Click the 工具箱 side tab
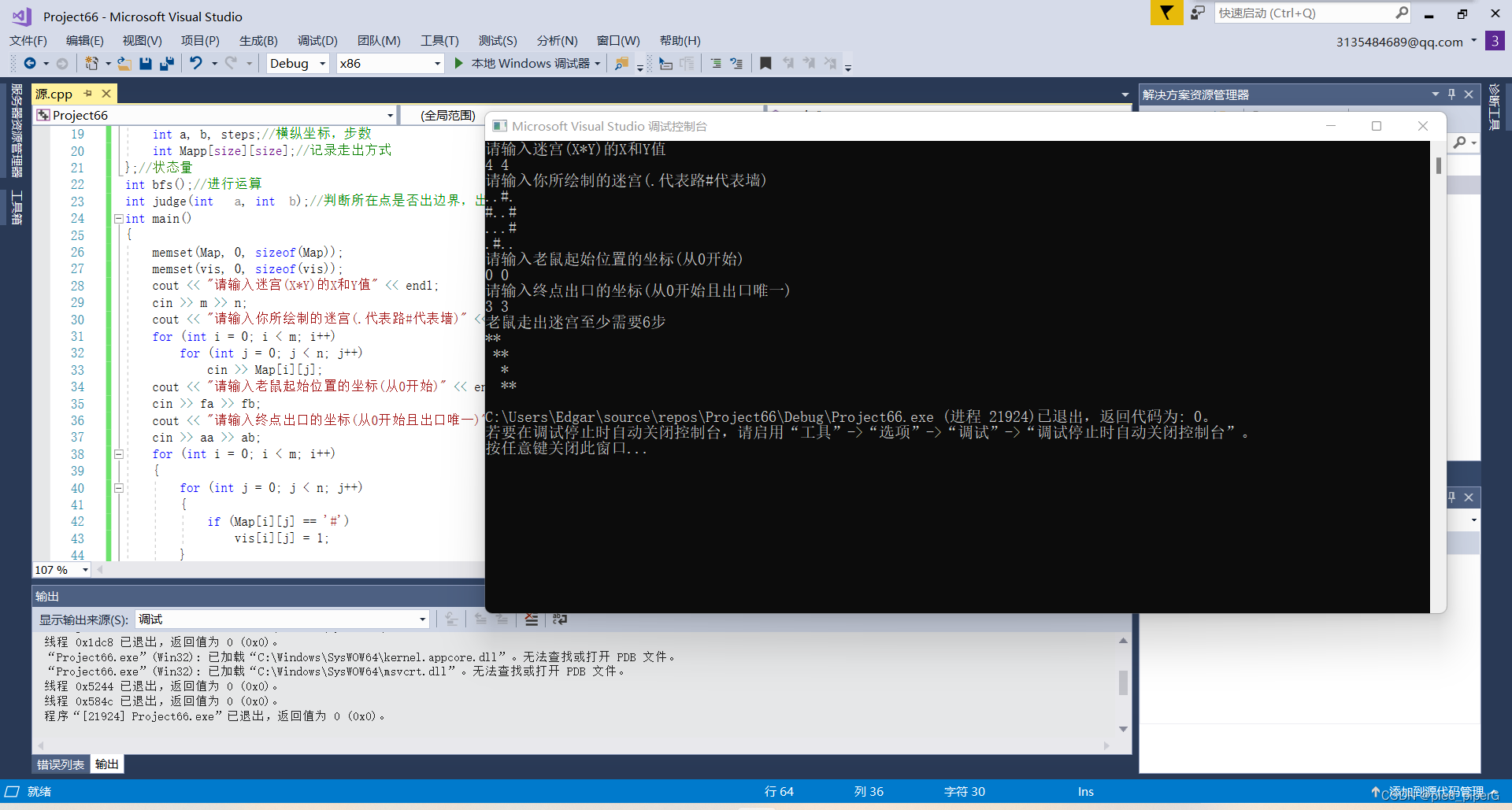Screen dimensions: 1512x810 tap(16, 208)
